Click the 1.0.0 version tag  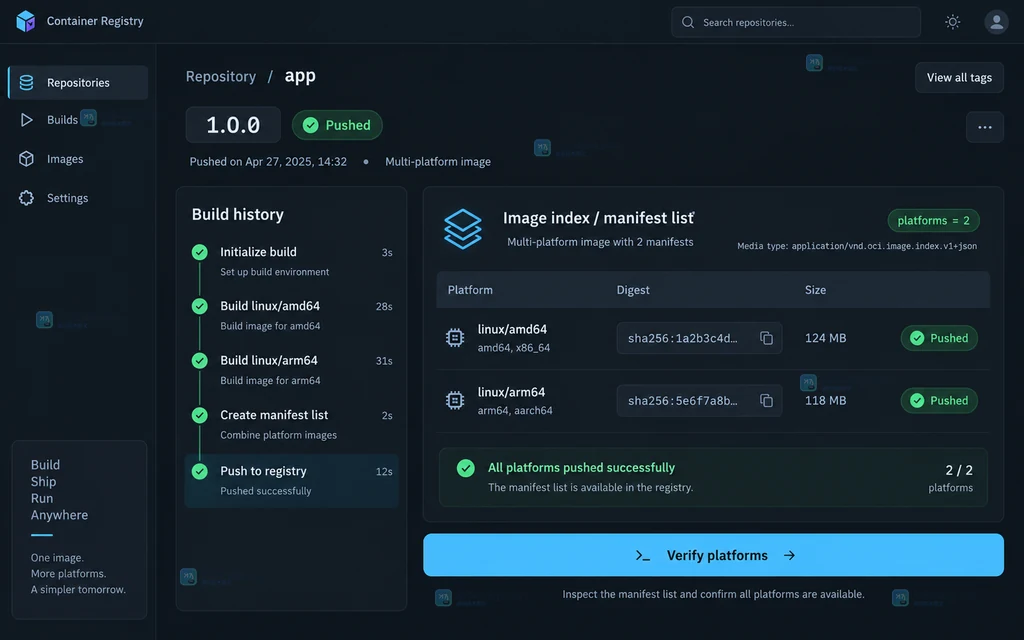[x=233, y=125]
